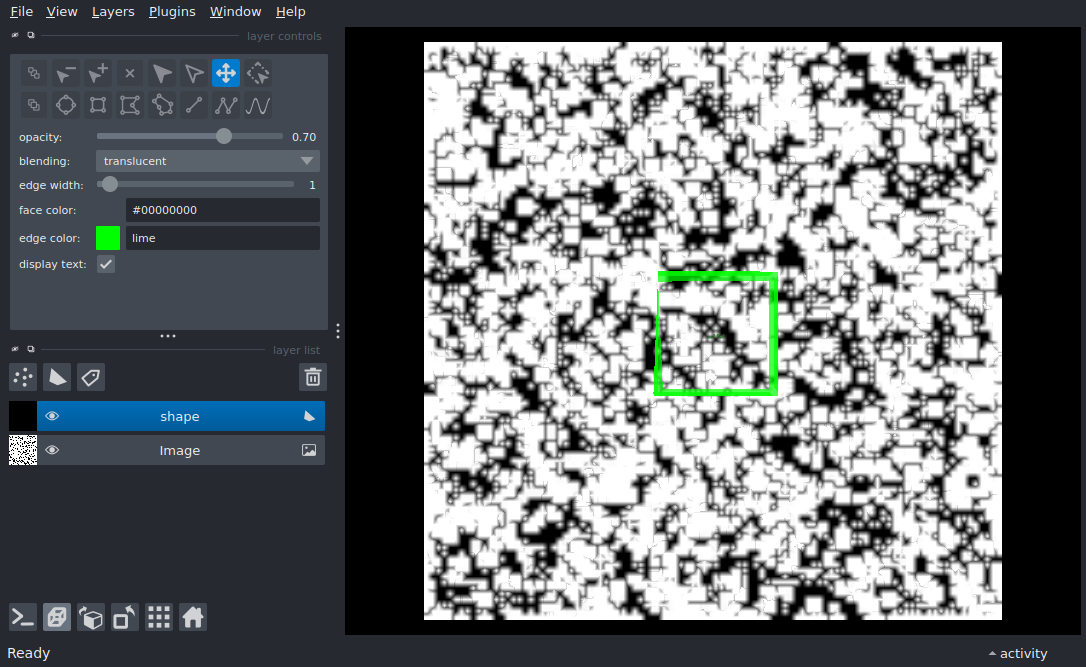
Task: Create a new shapes layer
Action: click(x=57, y=377)
